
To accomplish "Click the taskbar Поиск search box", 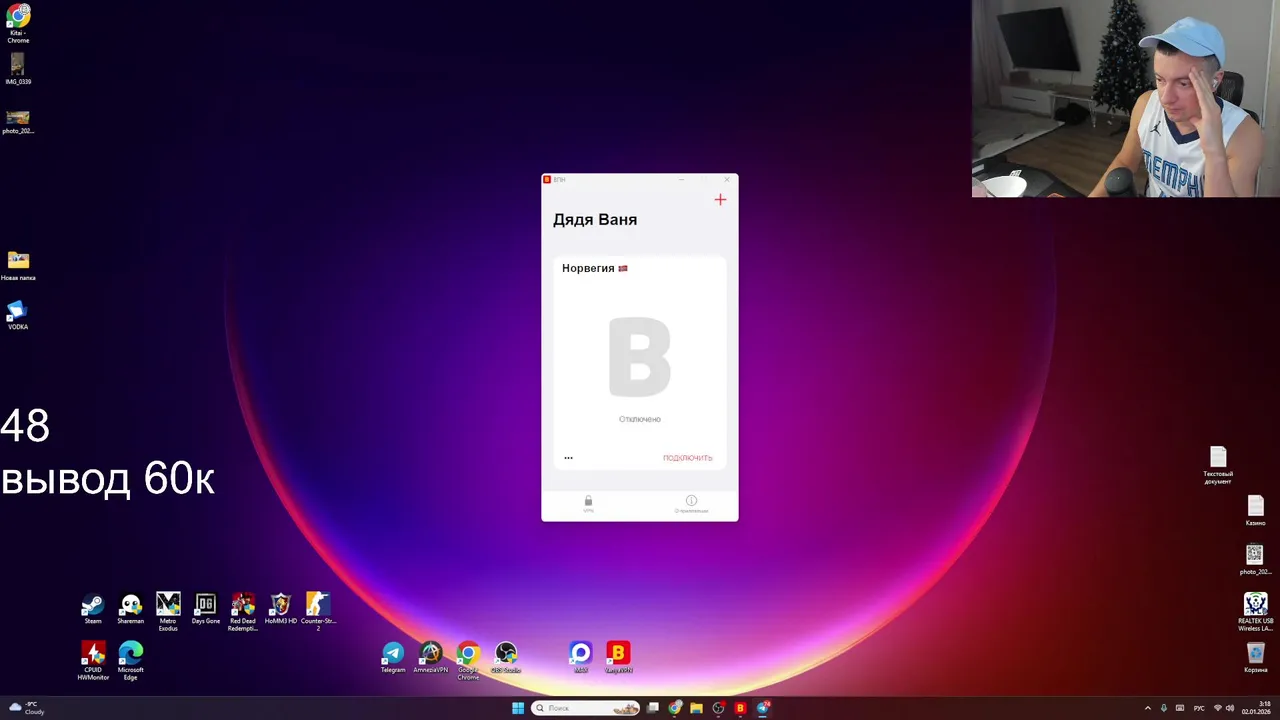I will 586,708.
